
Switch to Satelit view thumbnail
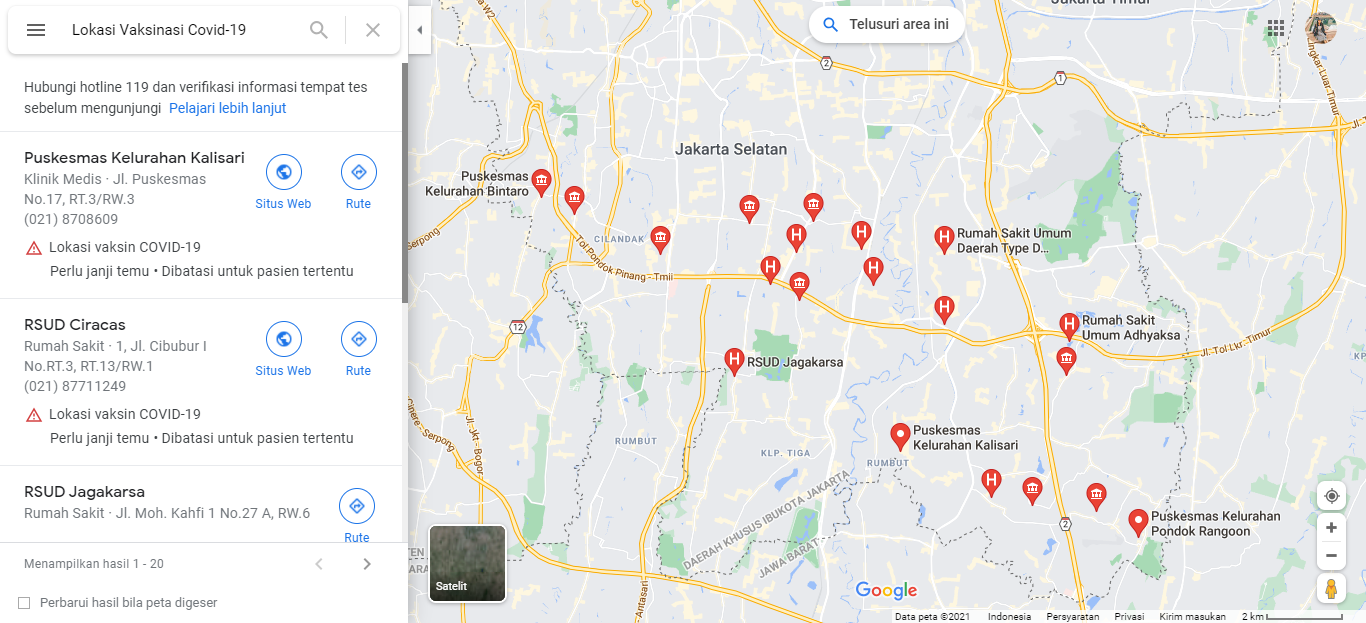click(467, 563)
